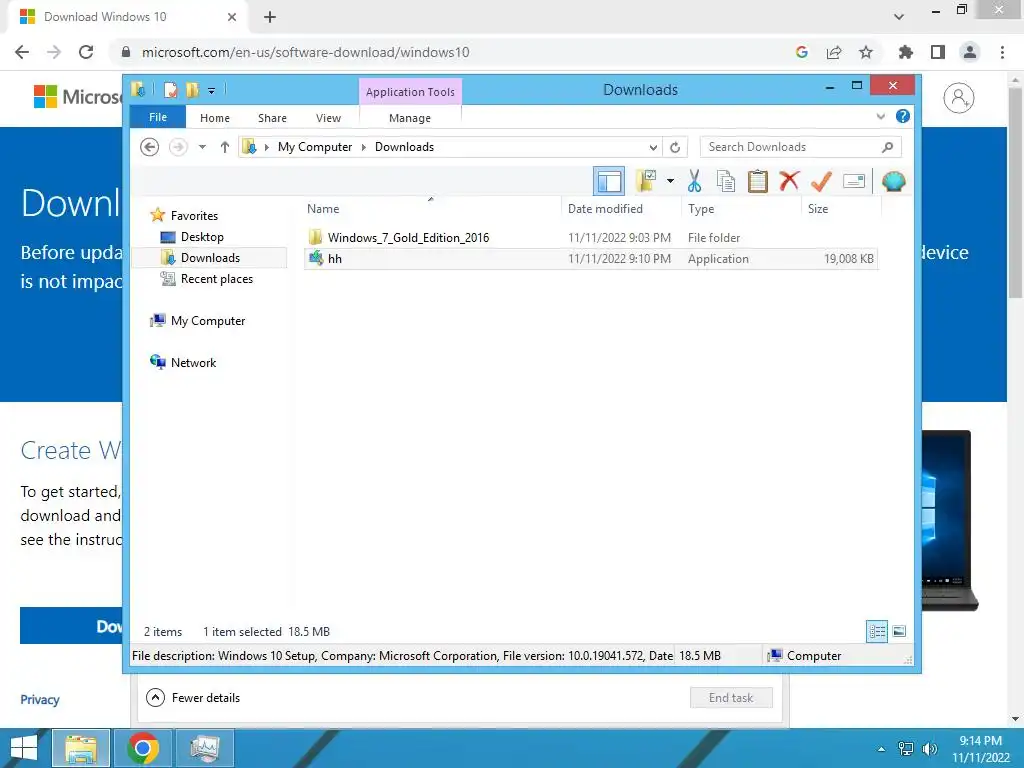Open Customize Quick Access Toolbar dropdown
Viewport: 1024px width, 768px height.
[x=212, y=90]
